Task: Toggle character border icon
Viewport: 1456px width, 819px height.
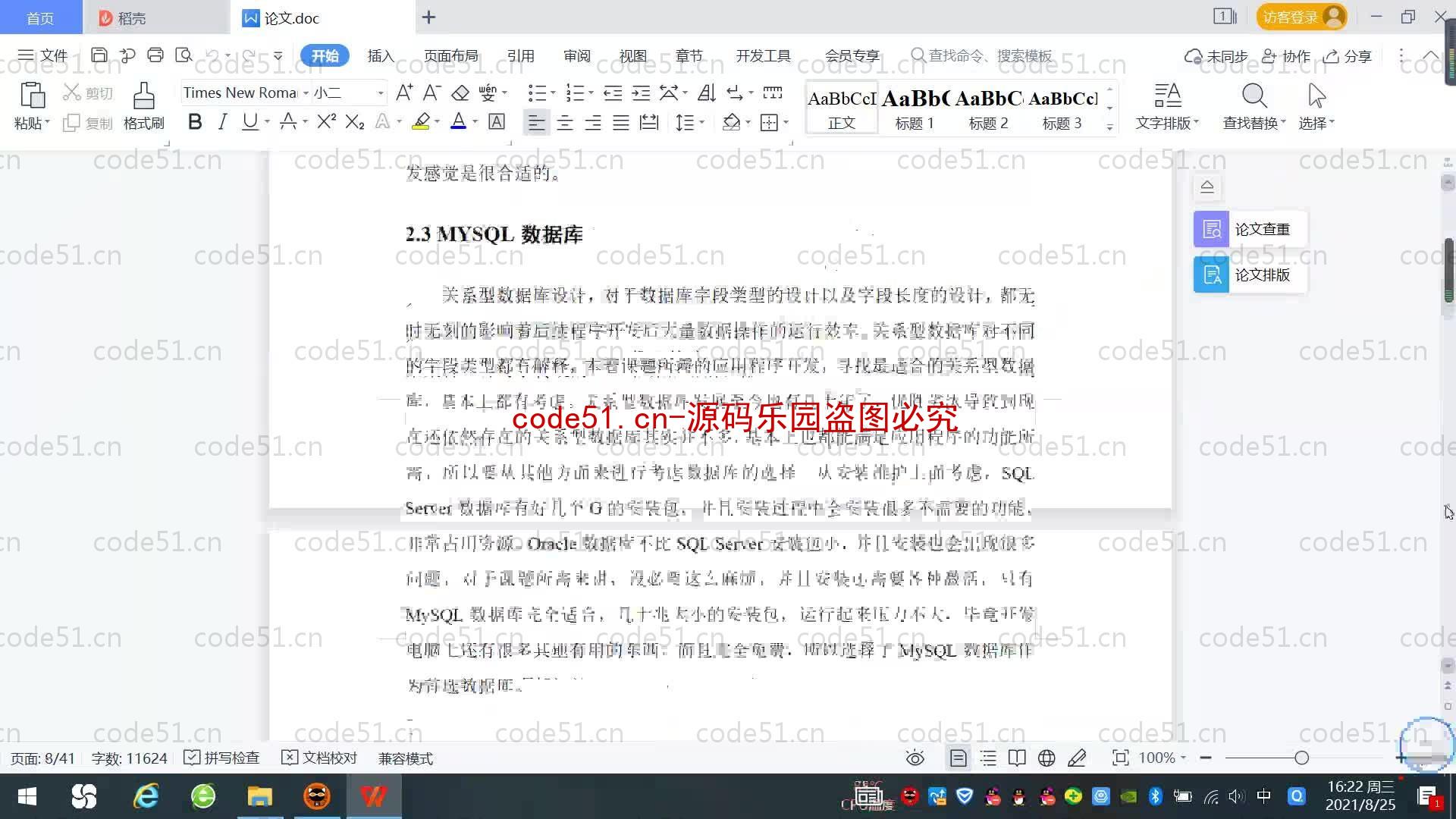Action: [x=497, y=122]
